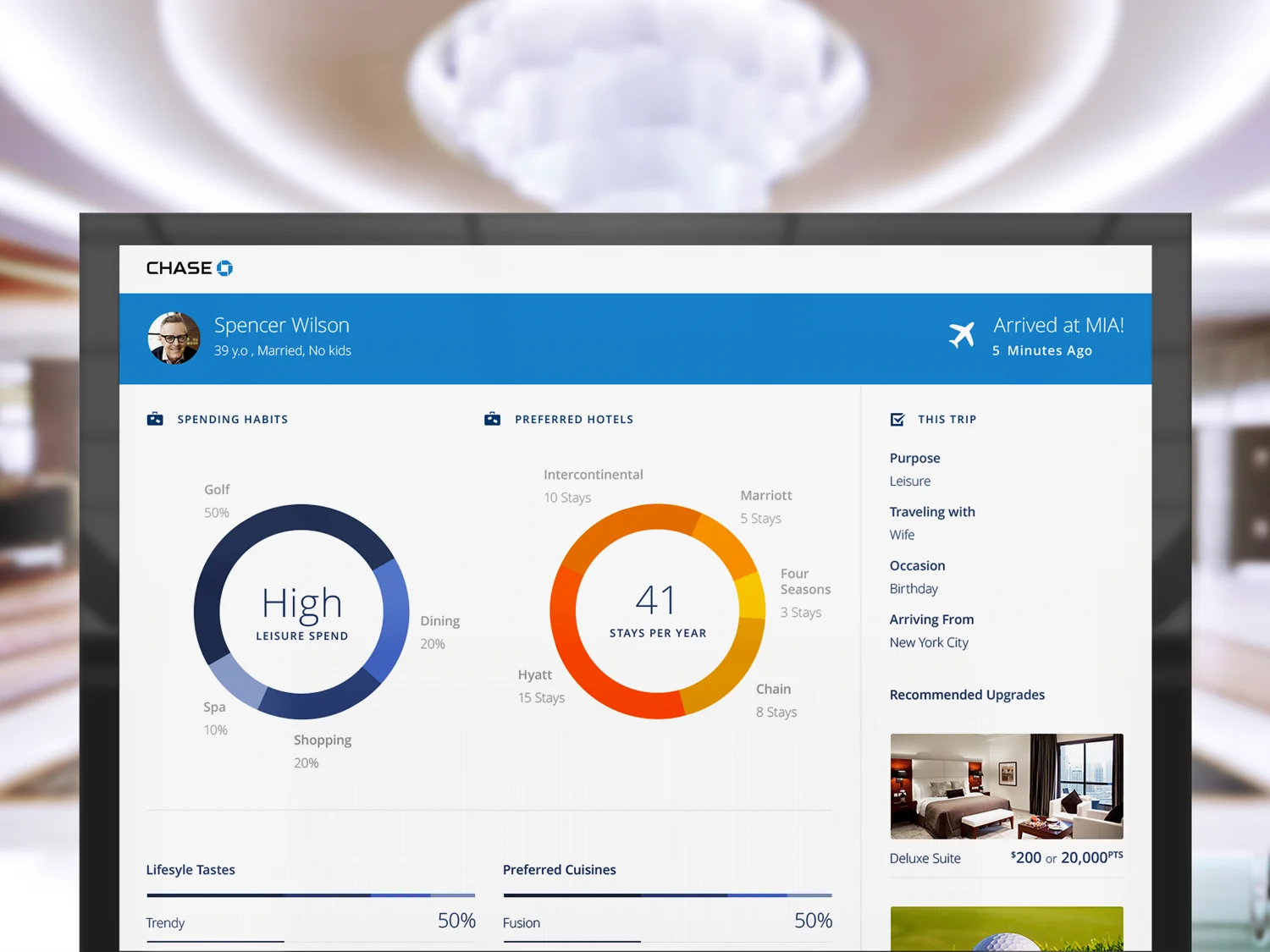Click the Birthday value
Image resolution: width=1270 pixels, height=952 pixels.
click(x=914, y=588)
